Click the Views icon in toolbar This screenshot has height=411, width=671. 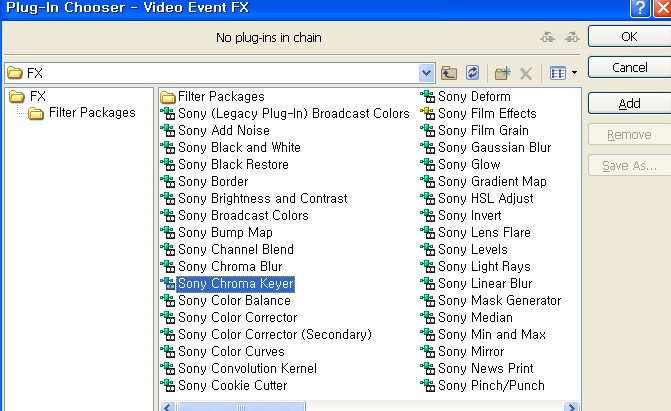558,73
